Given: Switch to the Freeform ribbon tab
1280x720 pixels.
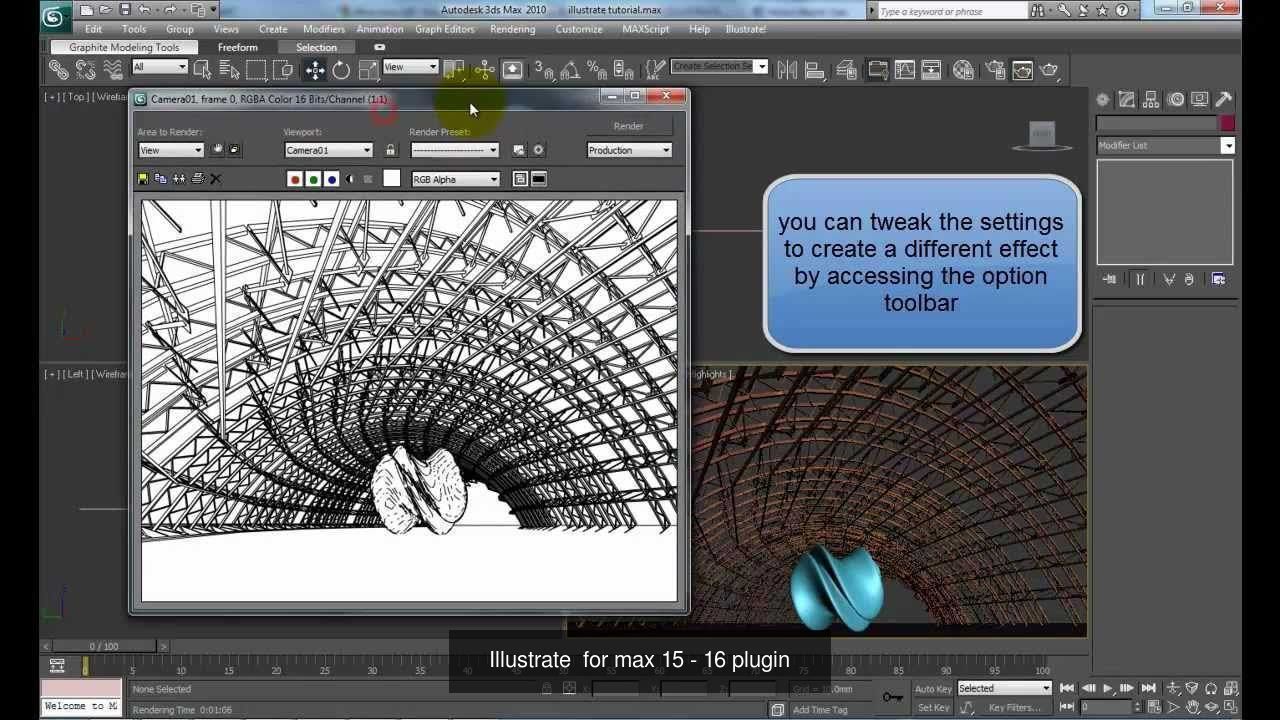Looking at the screenshot, I should 237,47.
